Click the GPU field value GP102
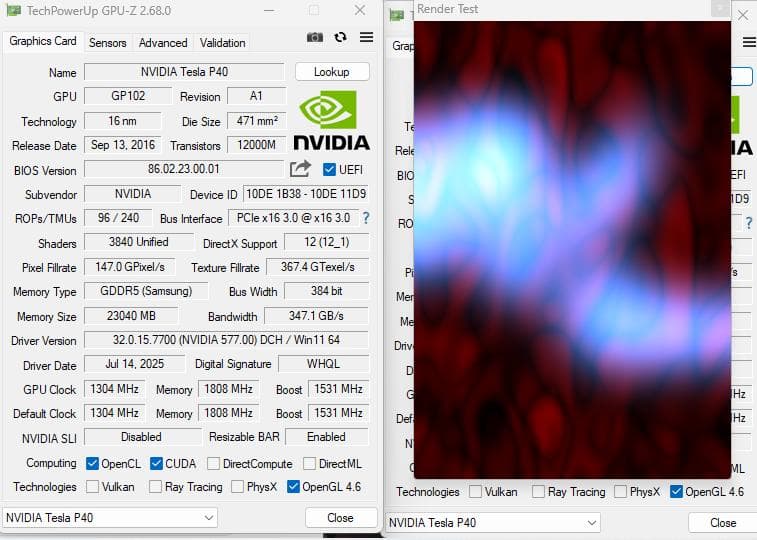The image size is (757, 540). (x=128, y=96)
